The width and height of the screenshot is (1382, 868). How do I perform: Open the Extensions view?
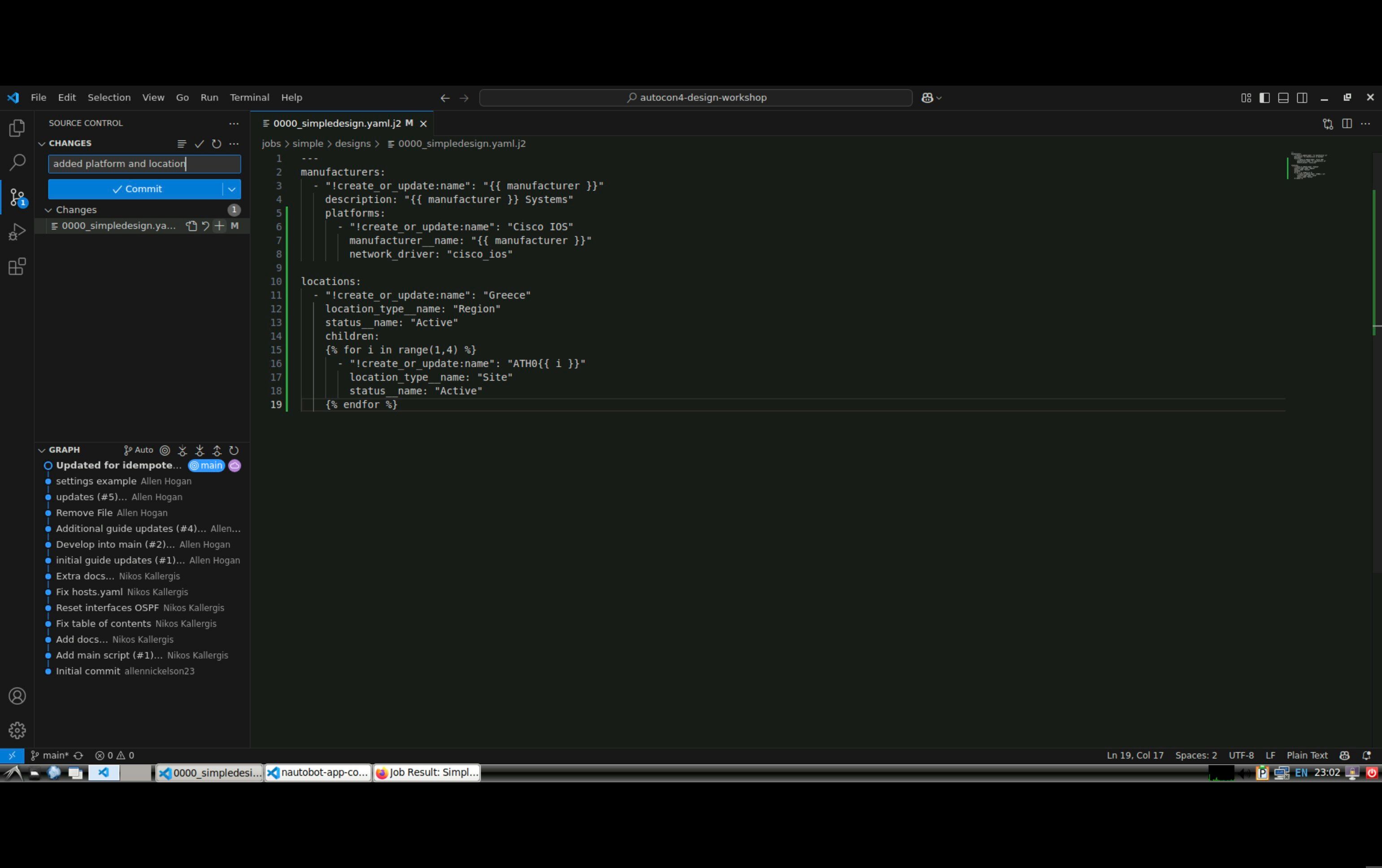[x=17, y=267]
